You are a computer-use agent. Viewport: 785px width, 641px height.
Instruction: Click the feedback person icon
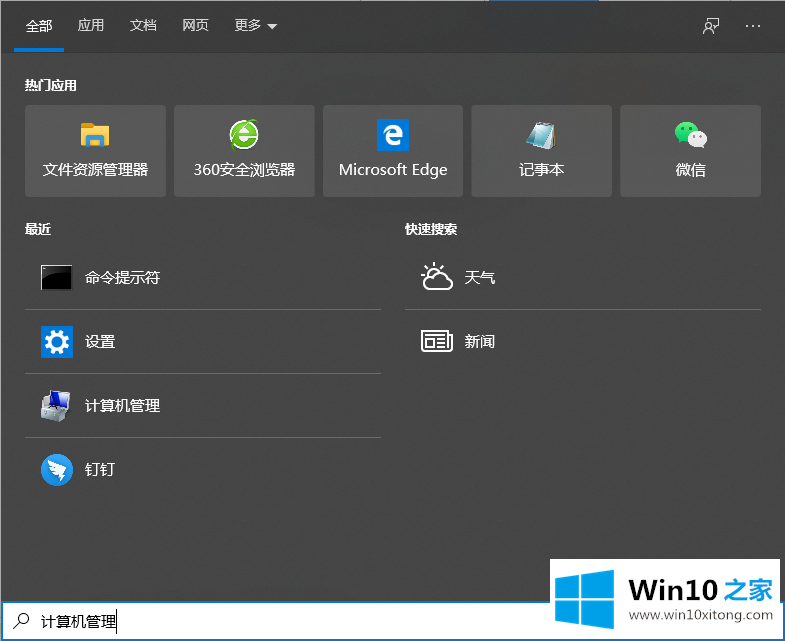click(711, 26)
